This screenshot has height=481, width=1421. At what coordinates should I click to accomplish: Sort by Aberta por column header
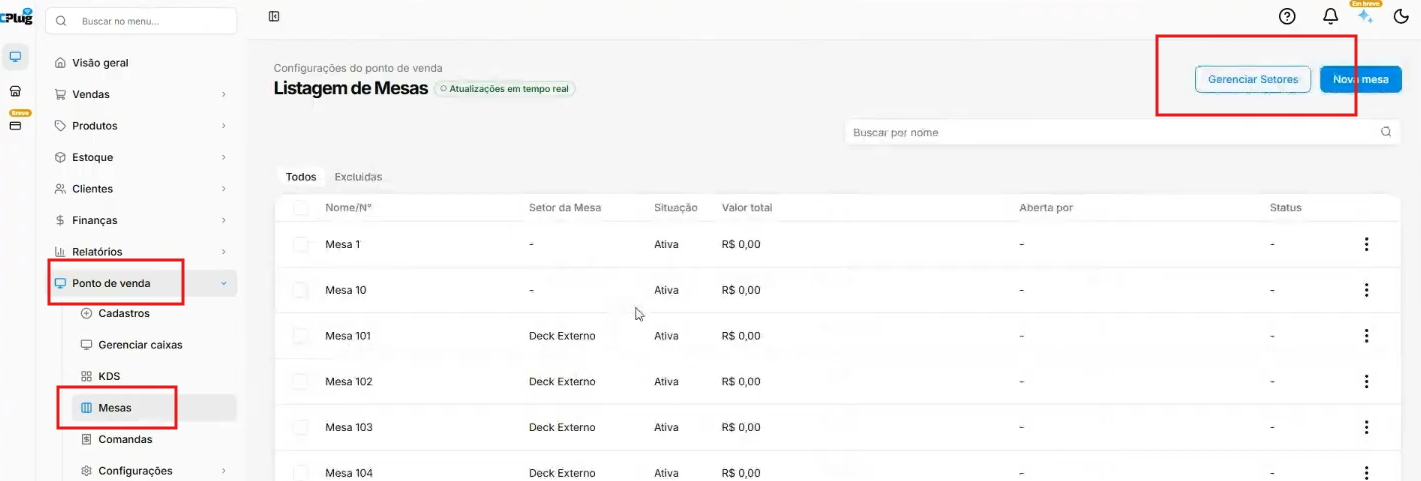click(1046, 208)
